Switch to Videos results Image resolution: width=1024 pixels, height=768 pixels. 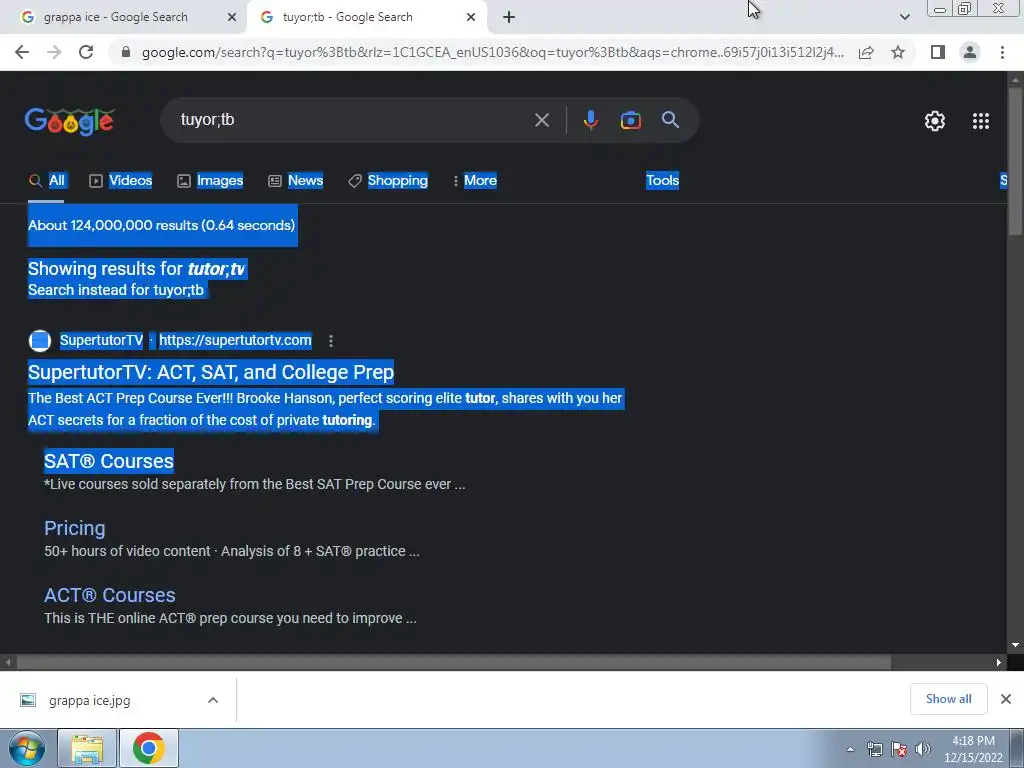tap(121, 180)
